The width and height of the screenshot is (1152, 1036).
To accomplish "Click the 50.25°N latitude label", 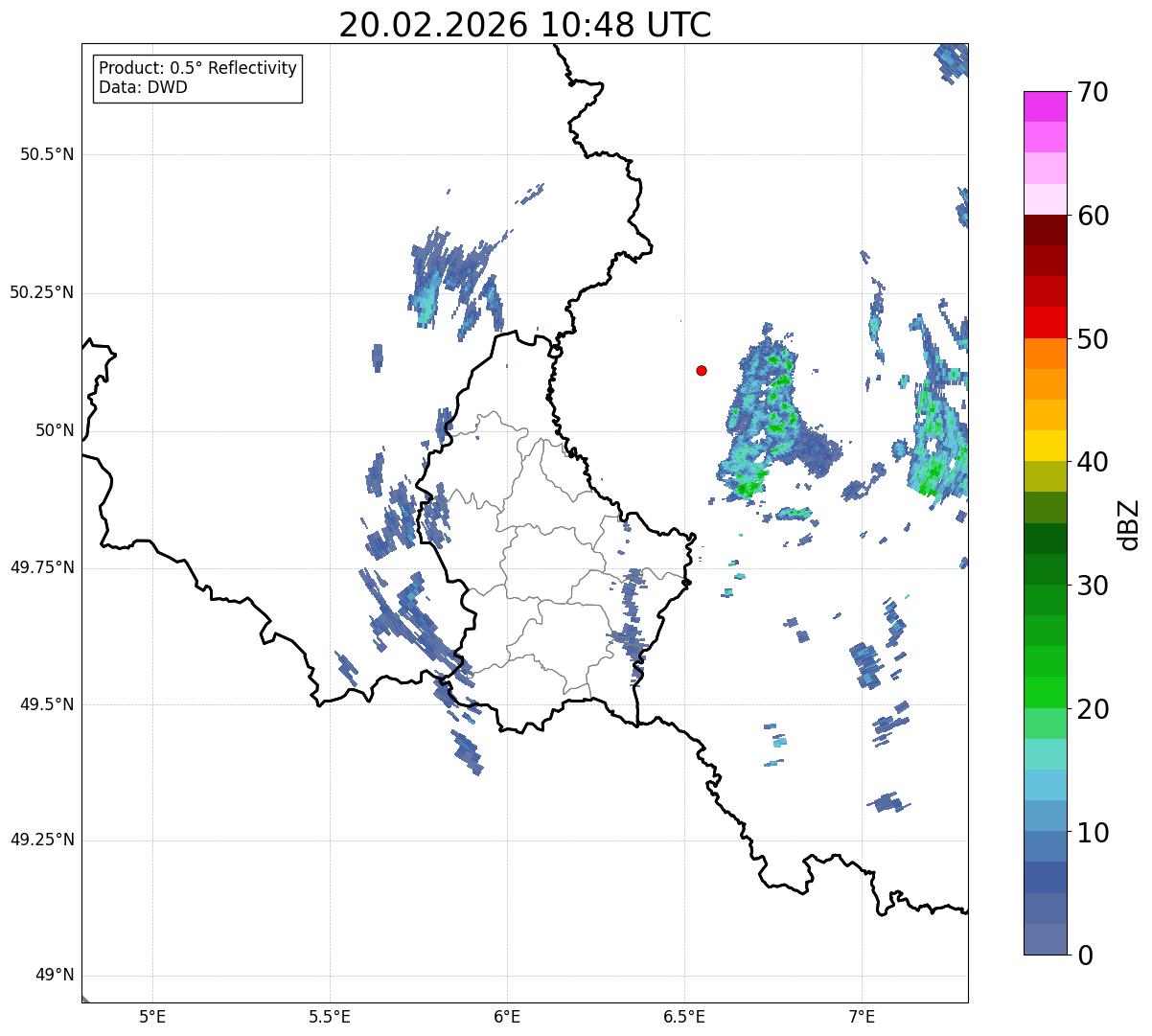I will (x=41, y=292).
